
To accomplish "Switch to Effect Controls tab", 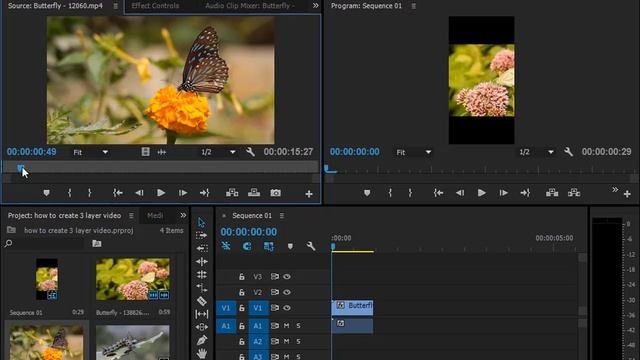I will point(155,6).
